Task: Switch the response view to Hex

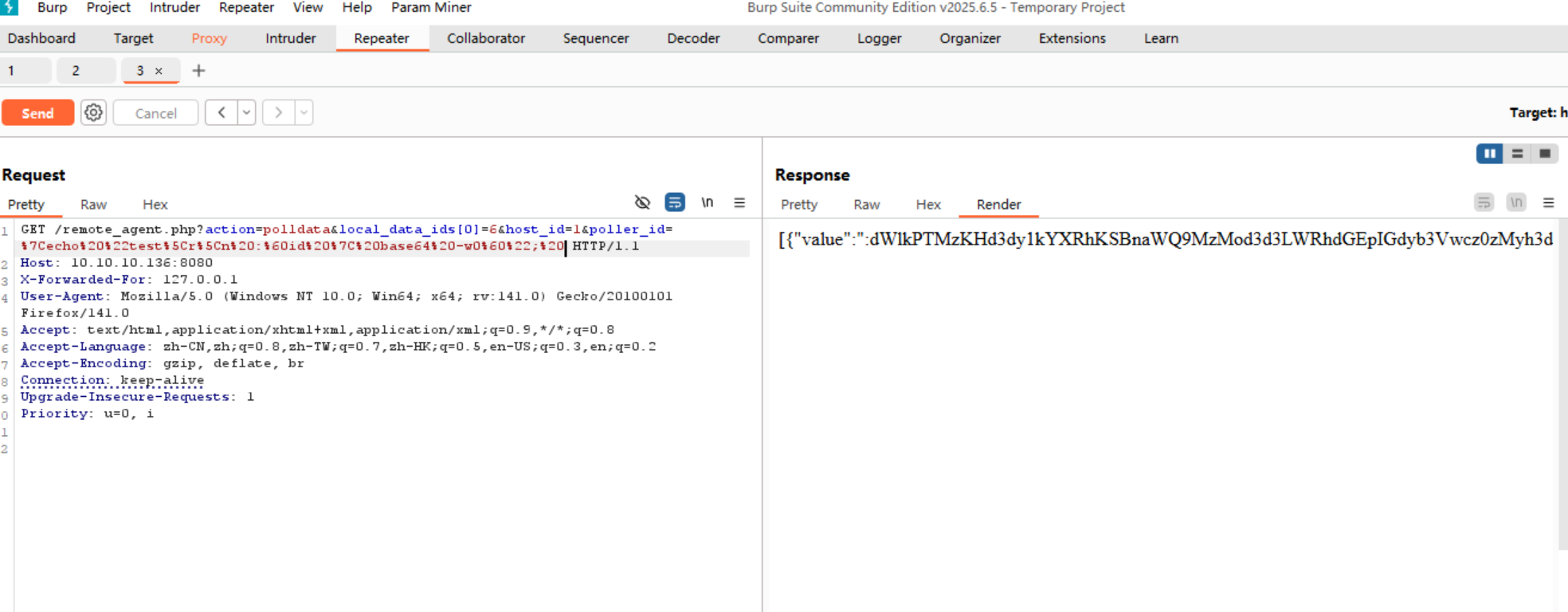Action: (928, 205)
